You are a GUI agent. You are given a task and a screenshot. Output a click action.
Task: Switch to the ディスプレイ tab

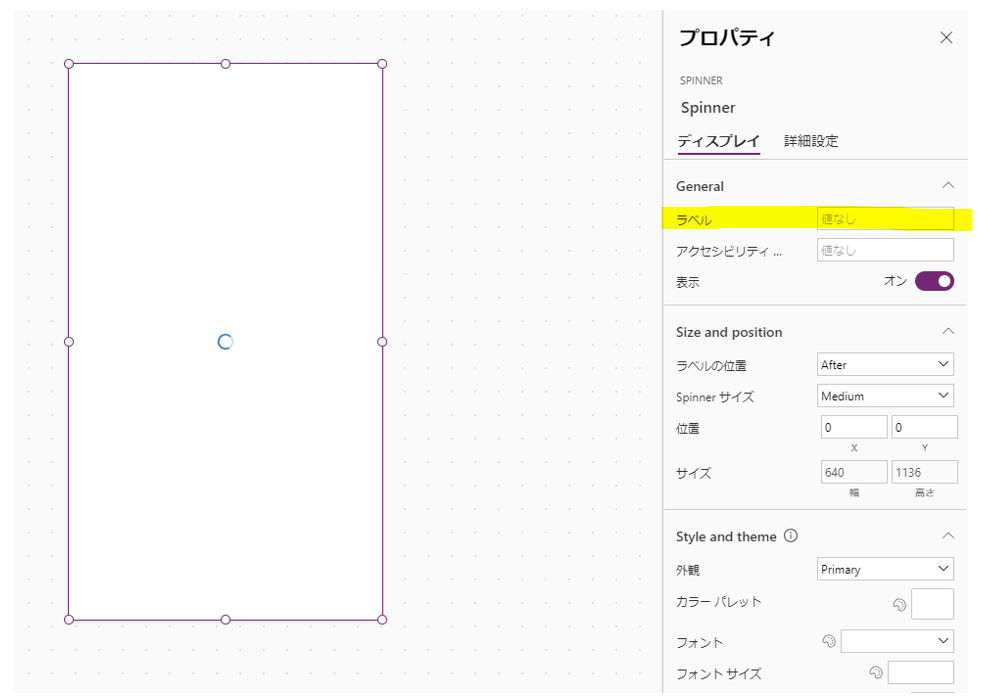point(719,141)
